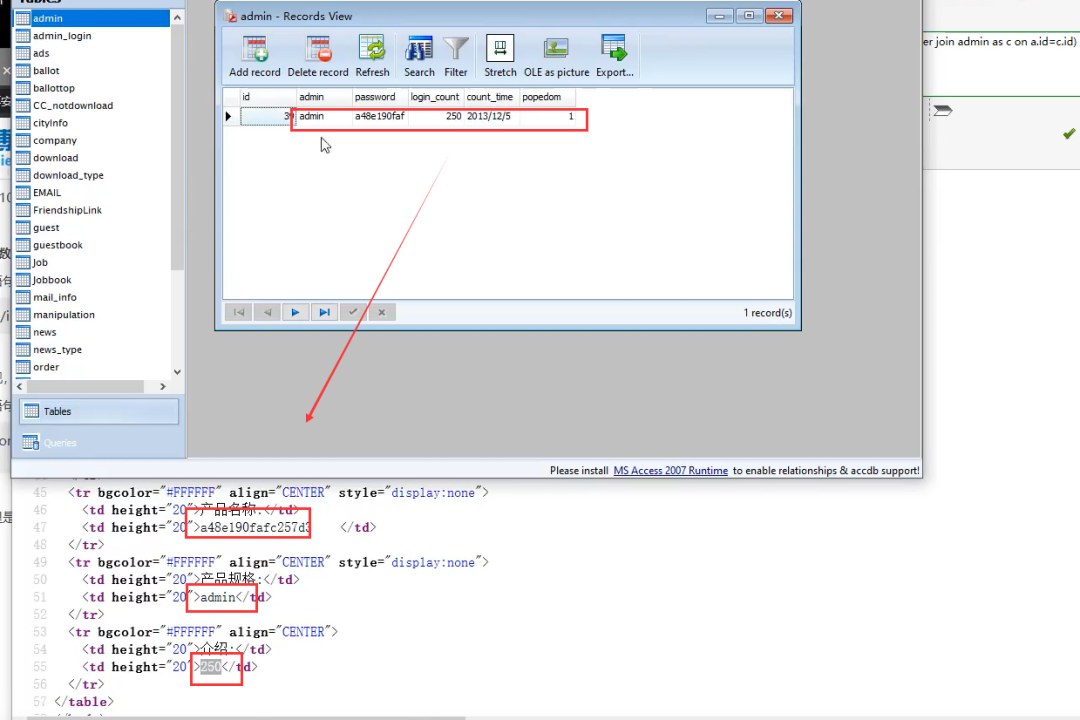1080x720 pixels.
Task: Click the count_time cell 2013/12/5
Action: [492, 116]
